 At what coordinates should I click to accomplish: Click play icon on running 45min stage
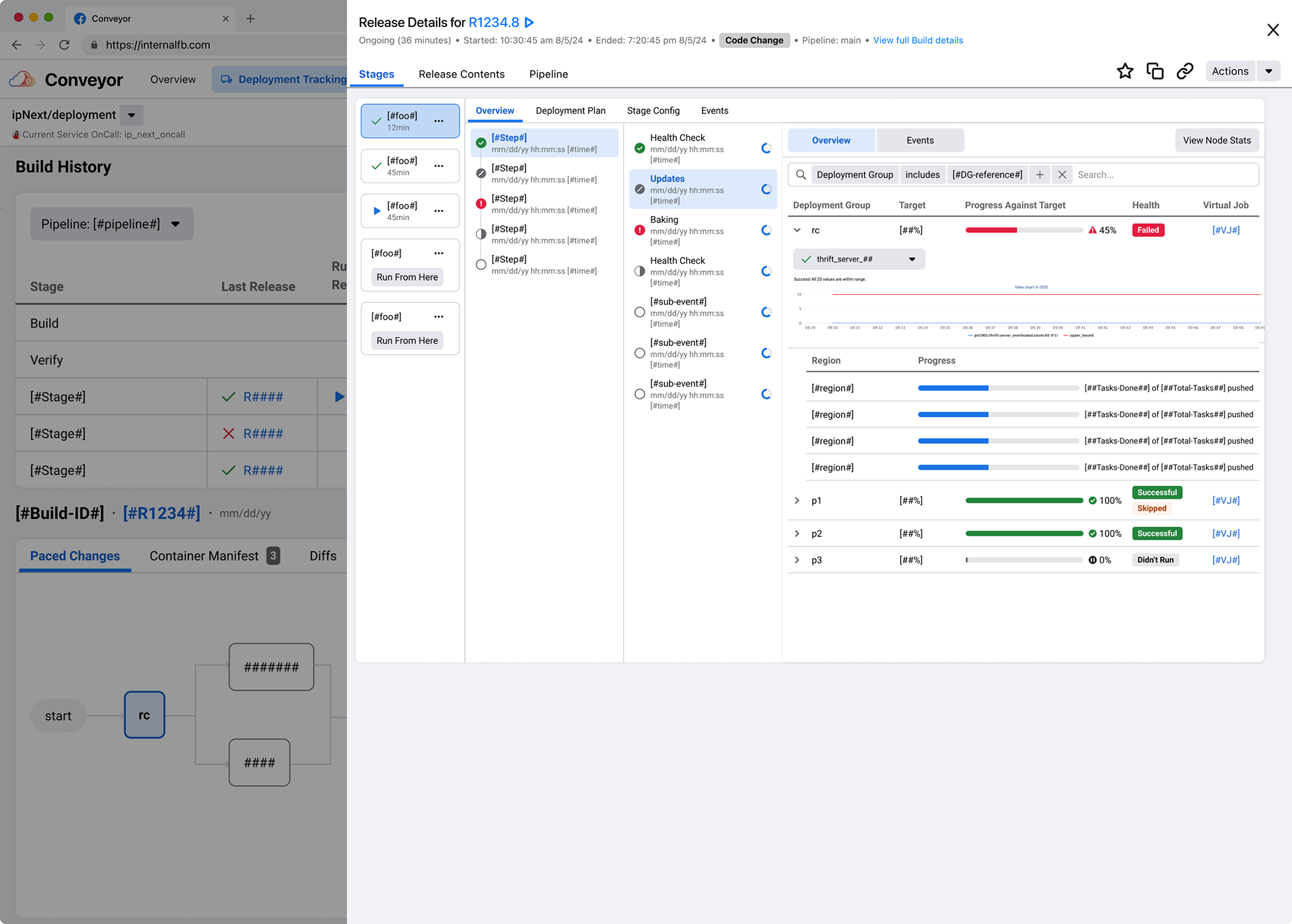[x=377, y=211]
